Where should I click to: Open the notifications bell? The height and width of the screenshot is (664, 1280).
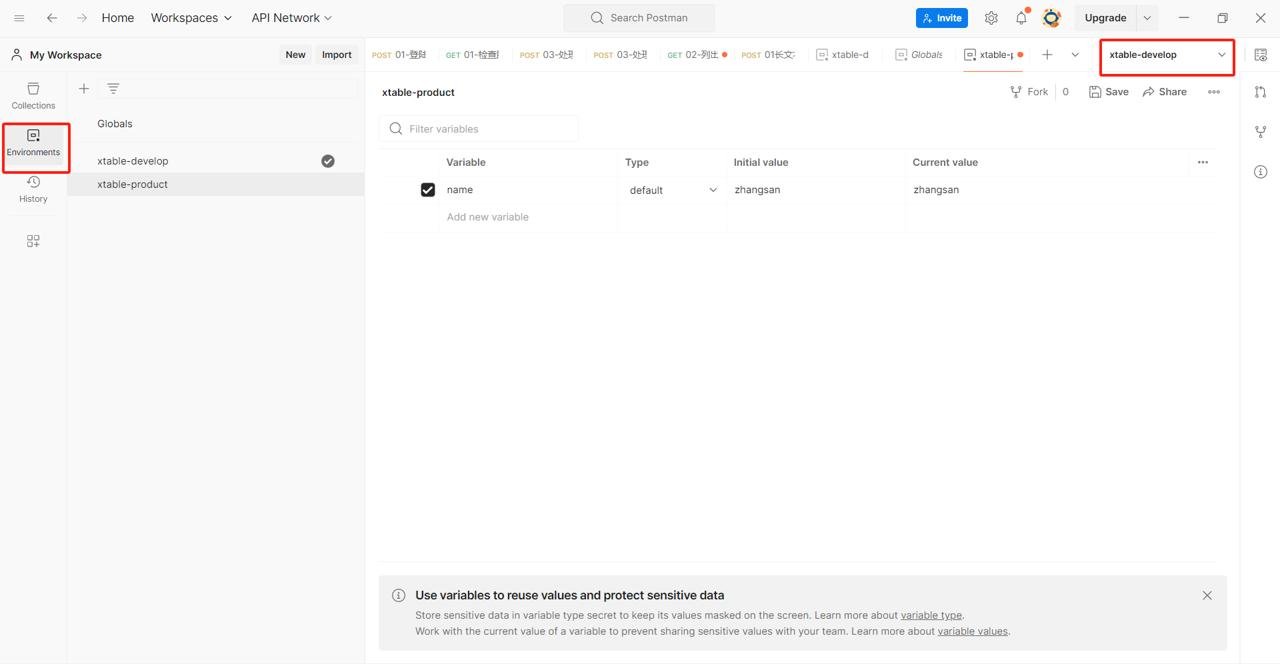point(1021,18)
